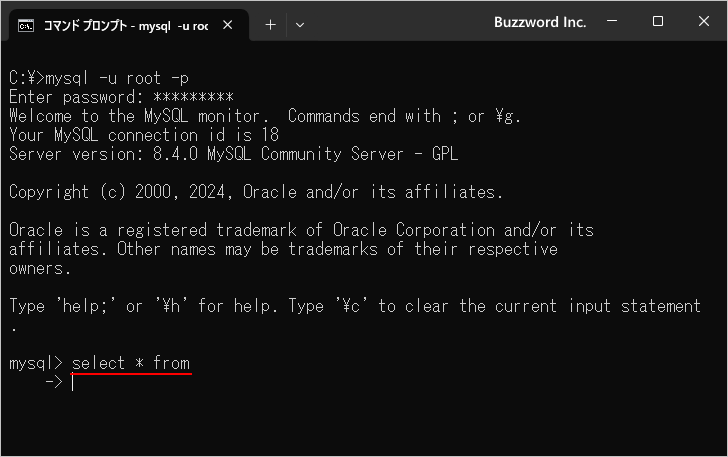Expand the new tab profile dropdown

coord(300,24)
